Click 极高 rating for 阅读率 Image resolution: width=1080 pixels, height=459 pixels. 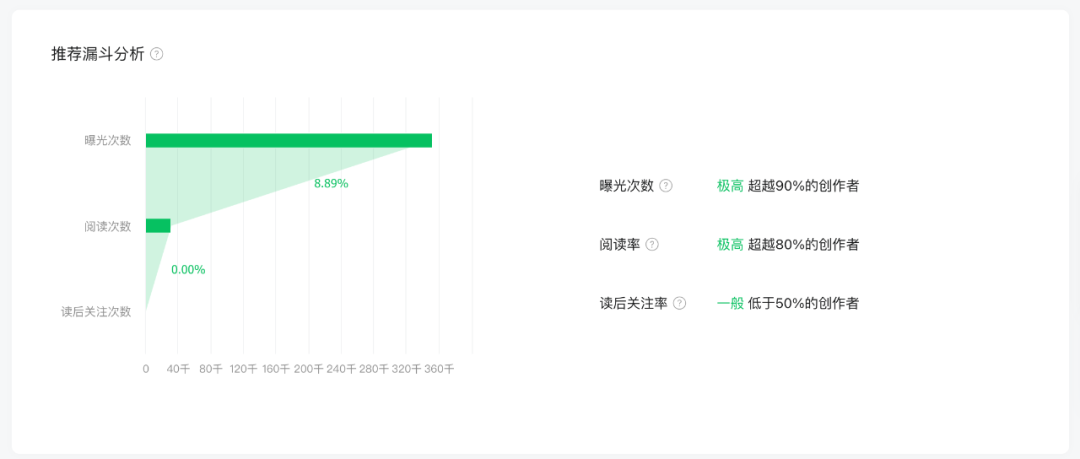point(730,245)
